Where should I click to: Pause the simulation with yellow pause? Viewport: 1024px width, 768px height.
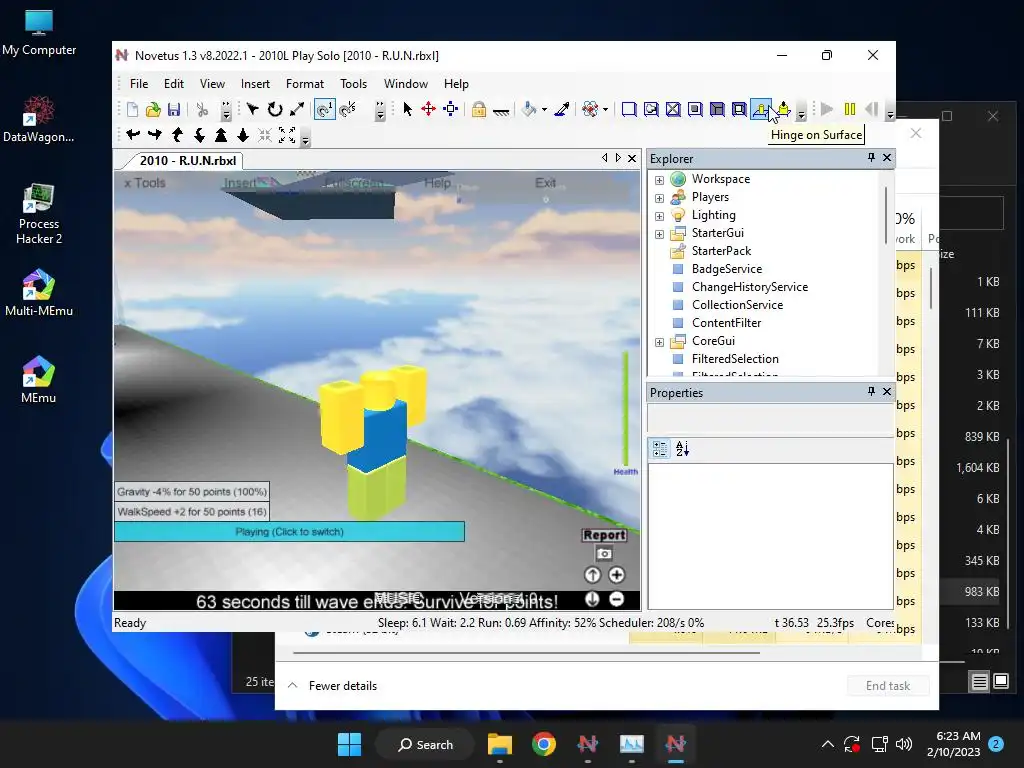click(850, 109)
